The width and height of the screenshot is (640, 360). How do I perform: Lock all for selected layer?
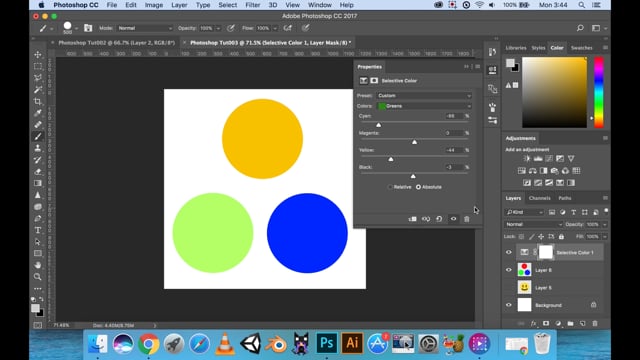[561, 237]
